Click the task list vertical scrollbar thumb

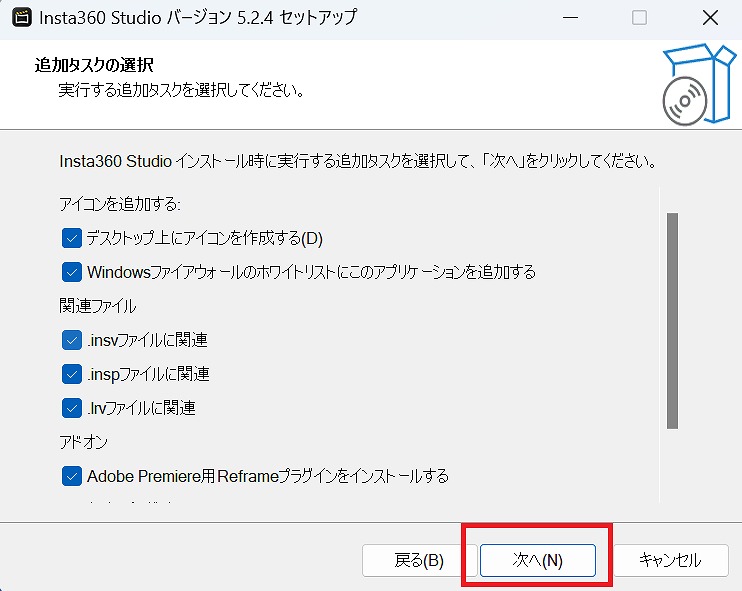pos(672,321)
